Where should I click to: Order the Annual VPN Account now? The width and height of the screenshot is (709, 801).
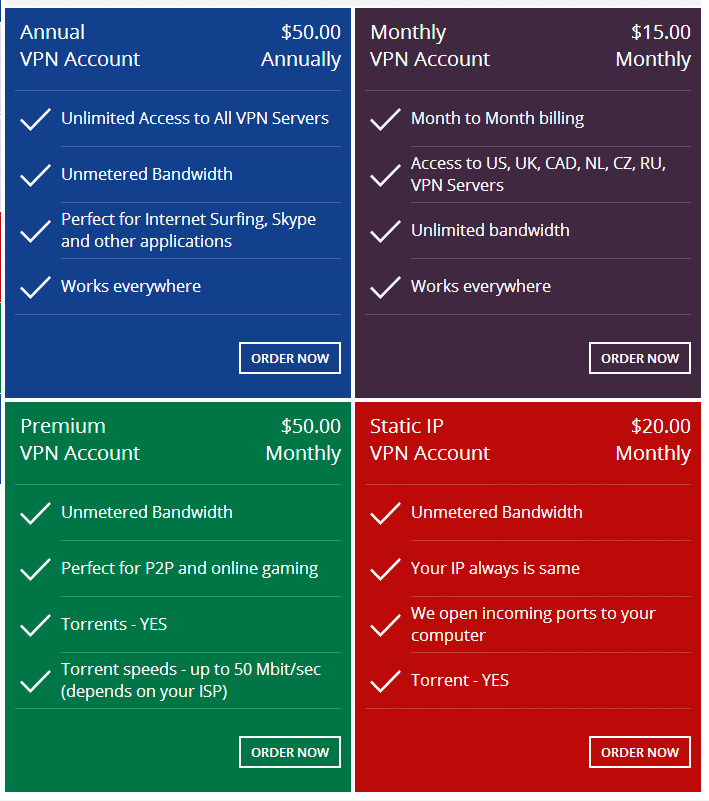click(290, 358)
